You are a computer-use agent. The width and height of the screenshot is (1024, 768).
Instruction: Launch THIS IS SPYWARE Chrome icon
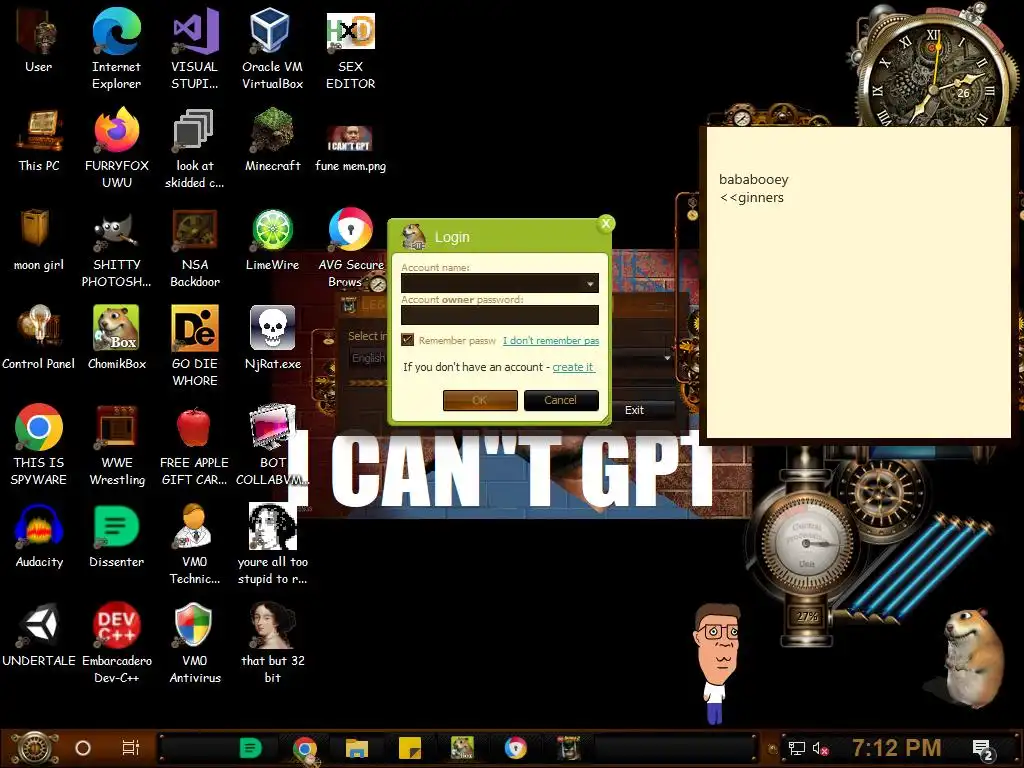click(x=39, y=444)
